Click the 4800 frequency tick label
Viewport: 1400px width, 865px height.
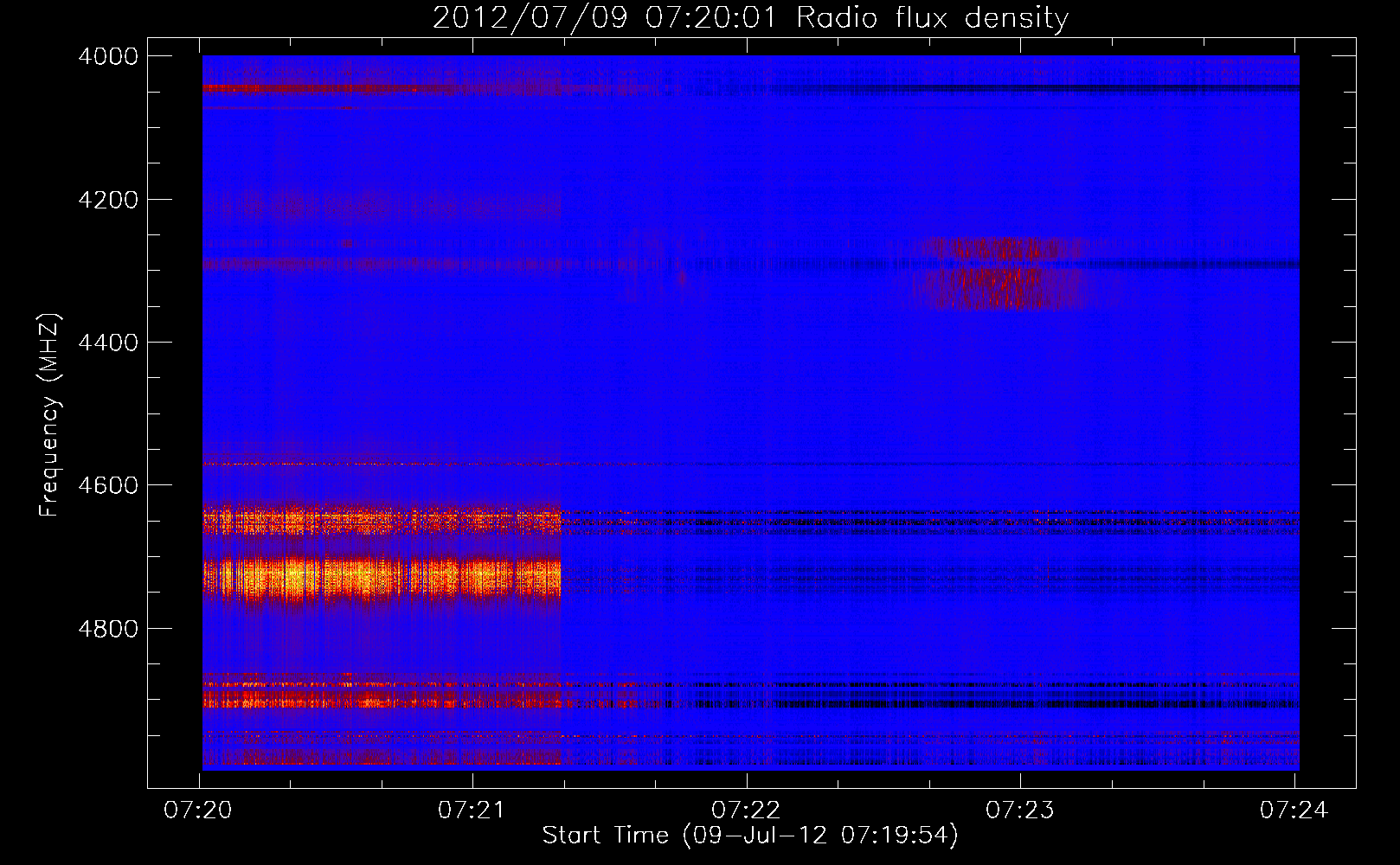coord(108,629)
